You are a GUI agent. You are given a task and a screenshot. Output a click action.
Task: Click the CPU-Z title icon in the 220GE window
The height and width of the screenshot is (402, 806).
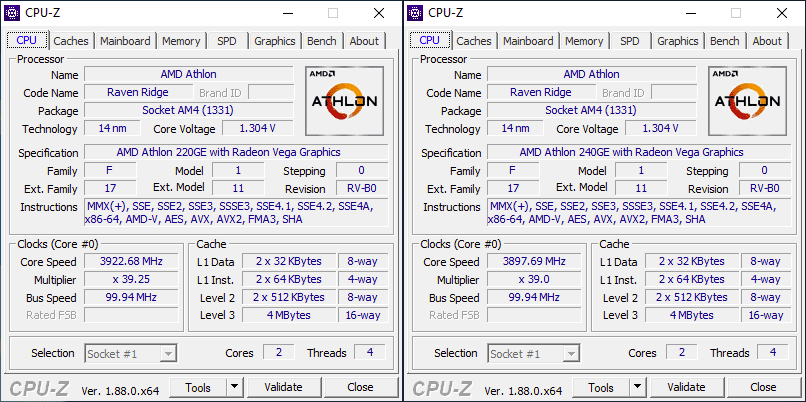(14, 13)
